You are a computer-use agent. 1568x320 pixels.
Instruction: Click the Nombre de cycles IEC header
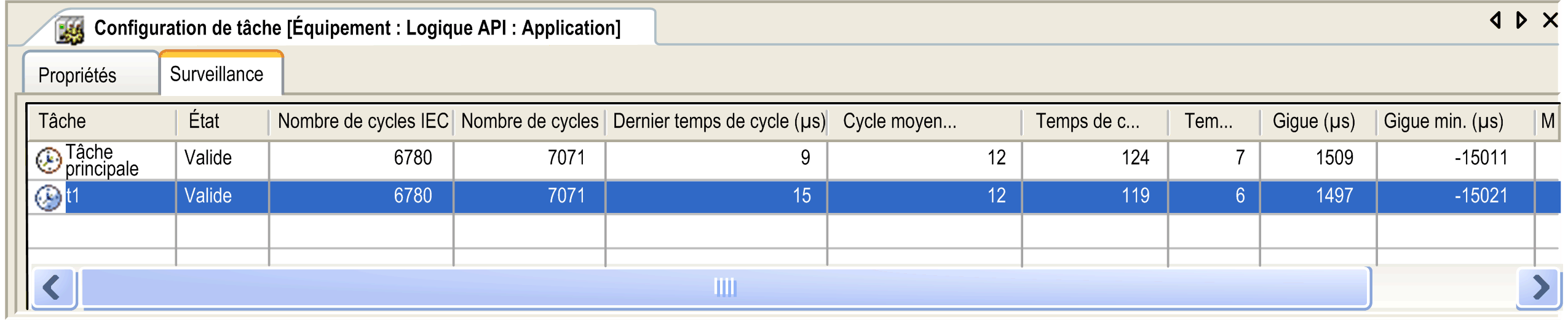click(362, 121)
